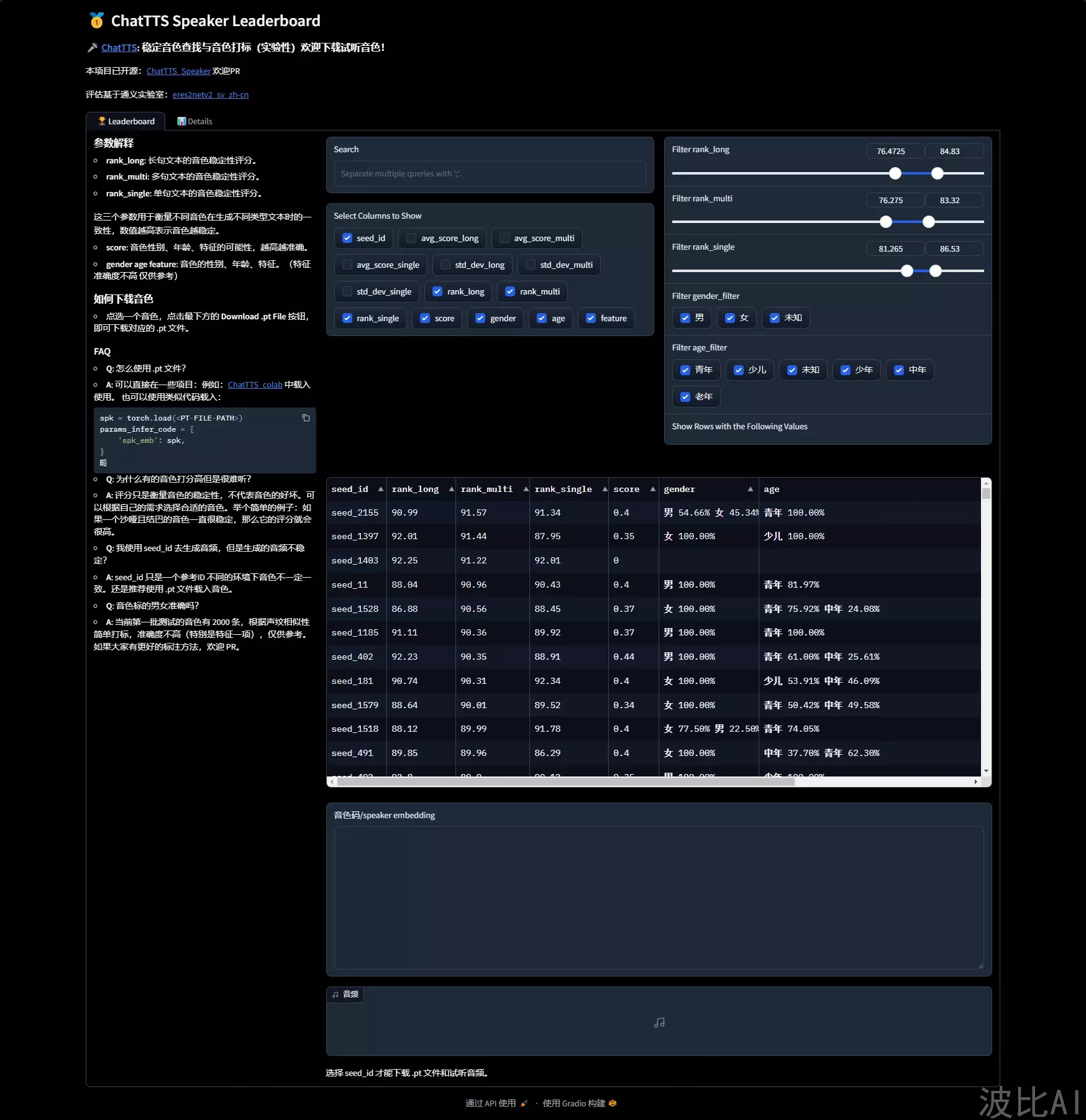Enable the std_dev_long column
Viewport: 1086px width, 1120px height.
pos(445,265)
